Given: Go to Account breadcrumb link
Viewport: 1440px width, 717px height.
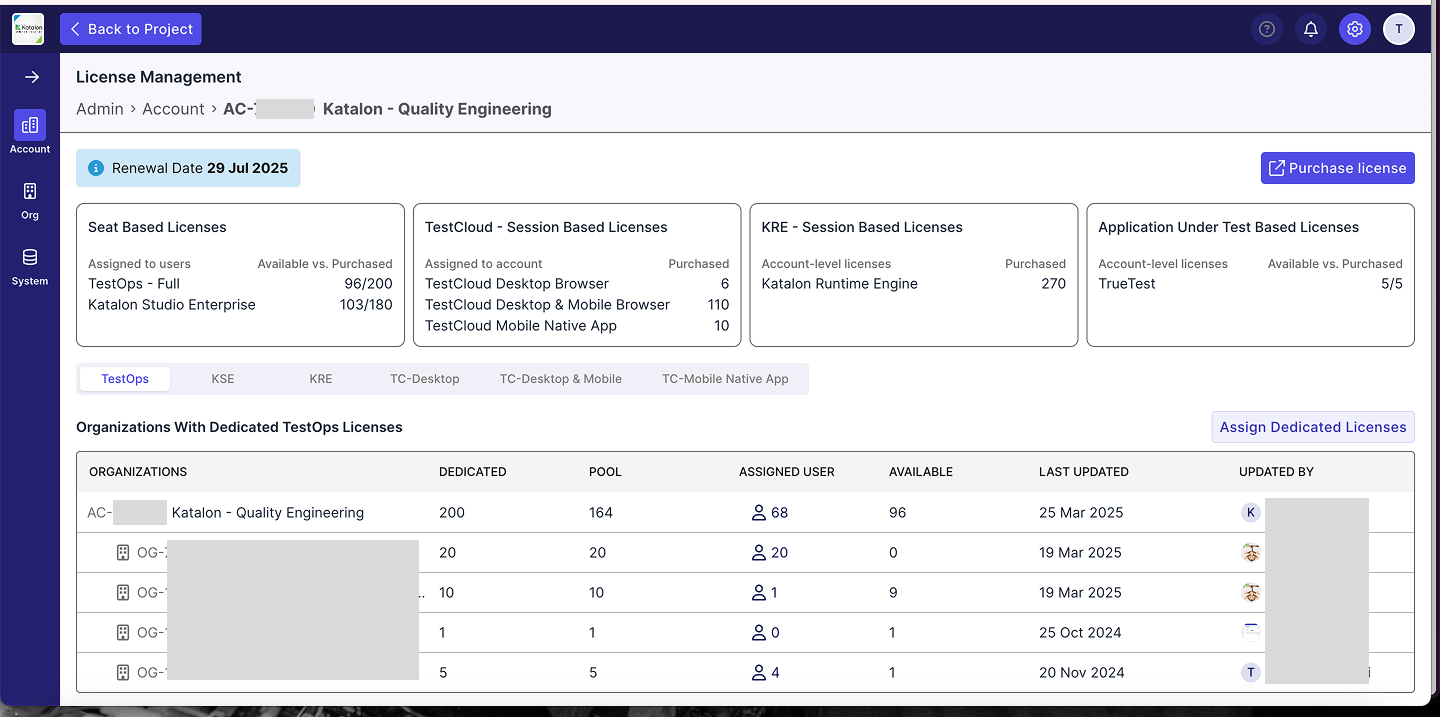Looking at the screenshot, I should pos(173,109).
